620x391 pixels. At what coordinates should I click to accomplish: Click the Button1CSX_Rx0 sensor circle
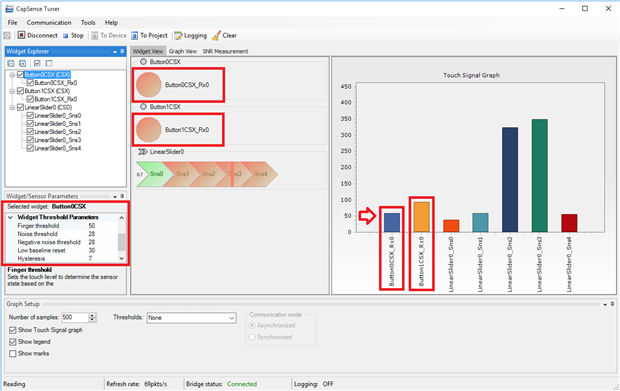click(x=149, y=129)
